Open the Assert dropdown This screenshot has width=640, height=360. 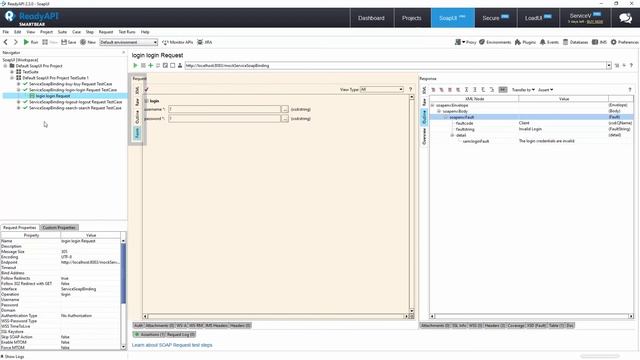click(x=545, y=89)
